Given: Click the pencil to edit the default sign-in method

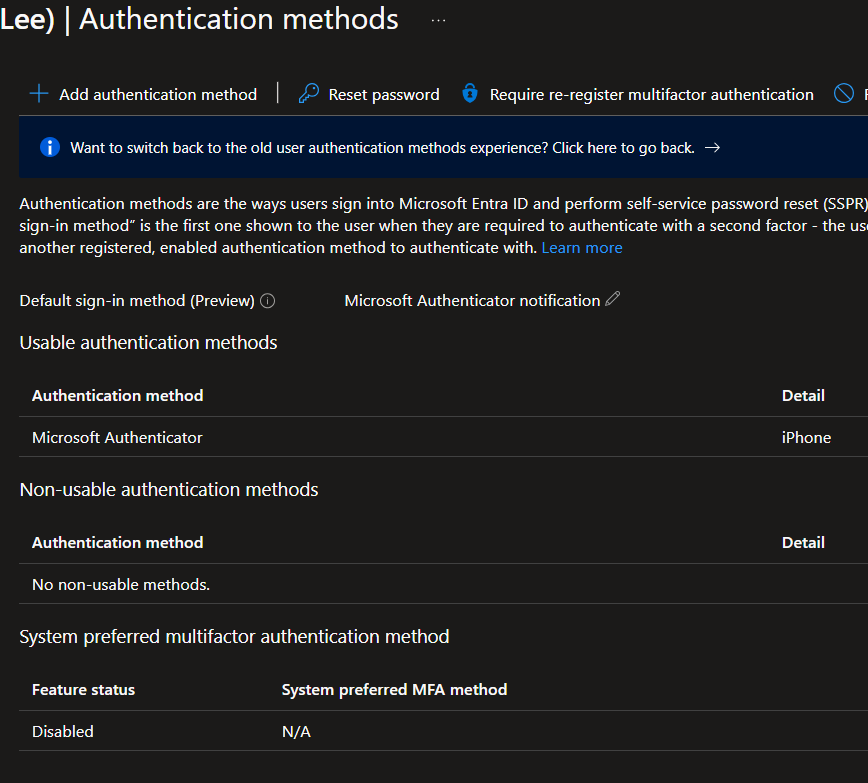Looking at the screenshot, I should 613,298.
